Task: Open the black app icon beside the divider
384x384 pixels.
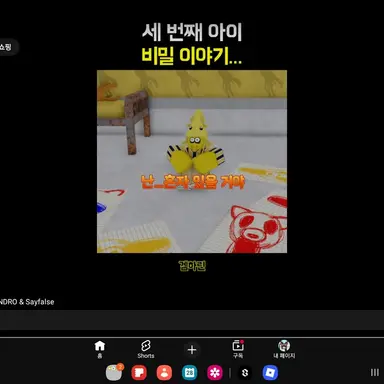Action: pos(245,373)
